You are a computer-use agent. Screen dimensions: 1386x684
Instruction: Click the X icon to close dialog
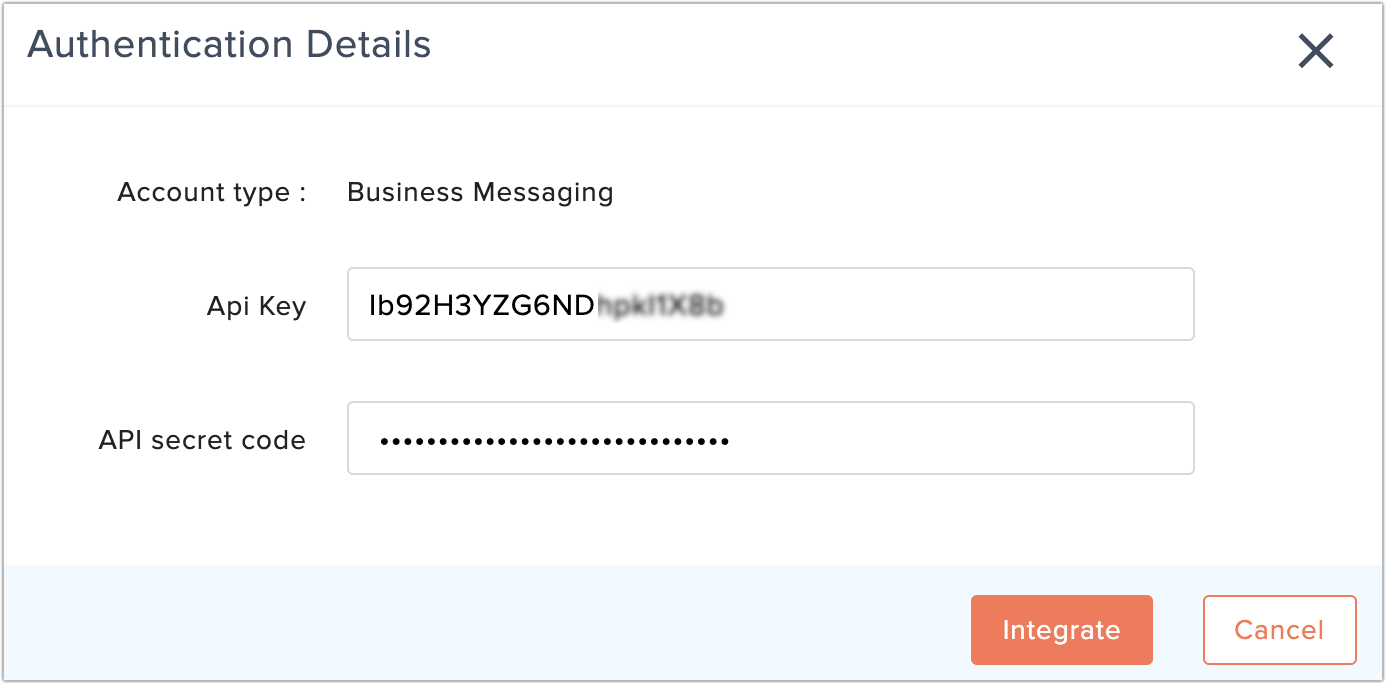pos(1316,51)
